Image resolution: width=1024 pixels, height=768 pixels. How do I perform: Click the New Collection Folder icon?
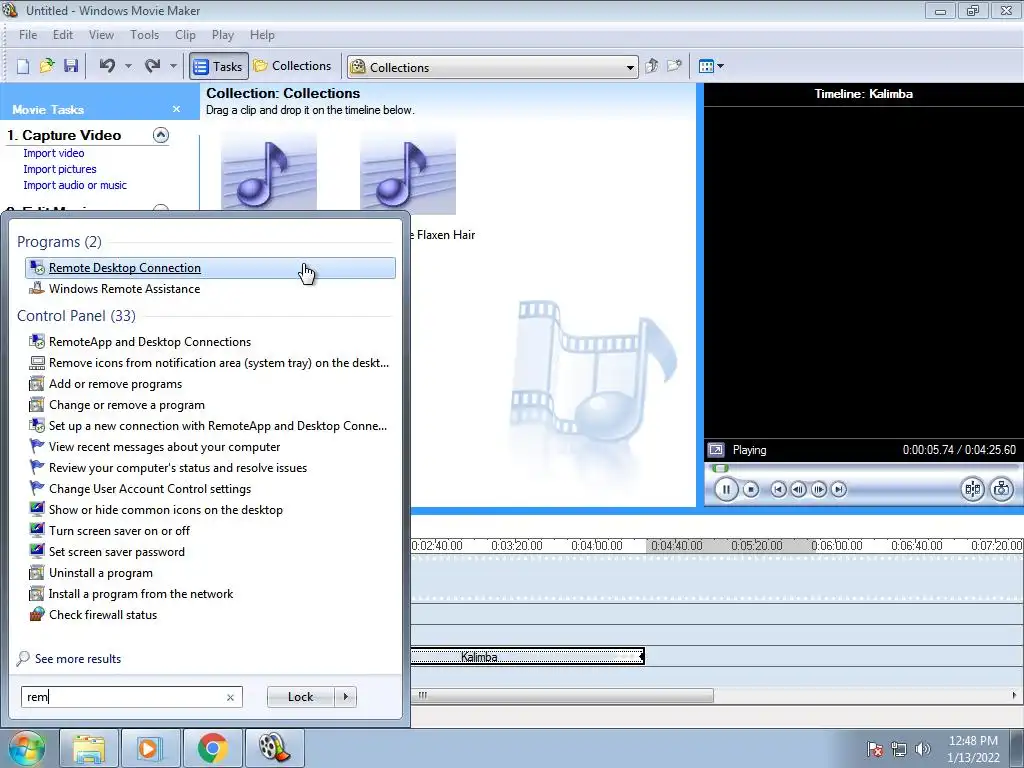click(x=674, y=66)
